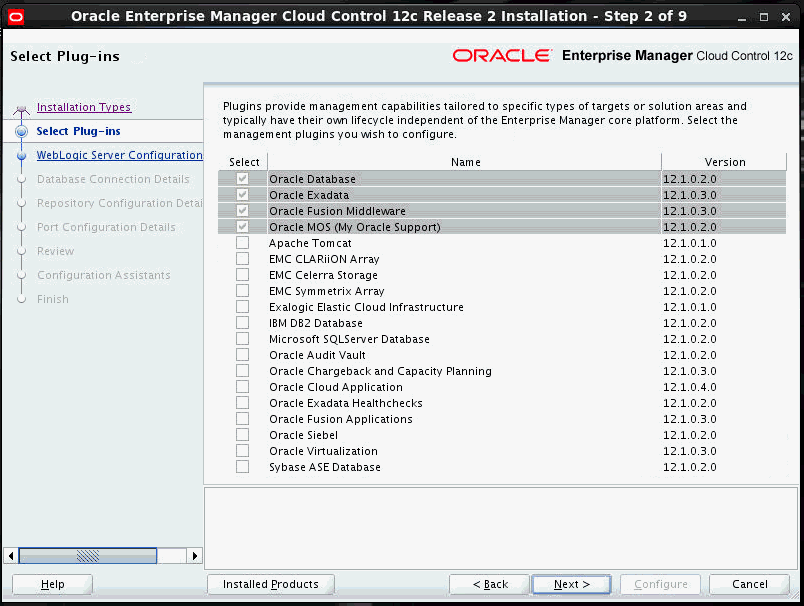Viewport: 804px width, 606px height.
Task: Tick the Oracle Audit Vault checkbox
Action: (243, 354)
